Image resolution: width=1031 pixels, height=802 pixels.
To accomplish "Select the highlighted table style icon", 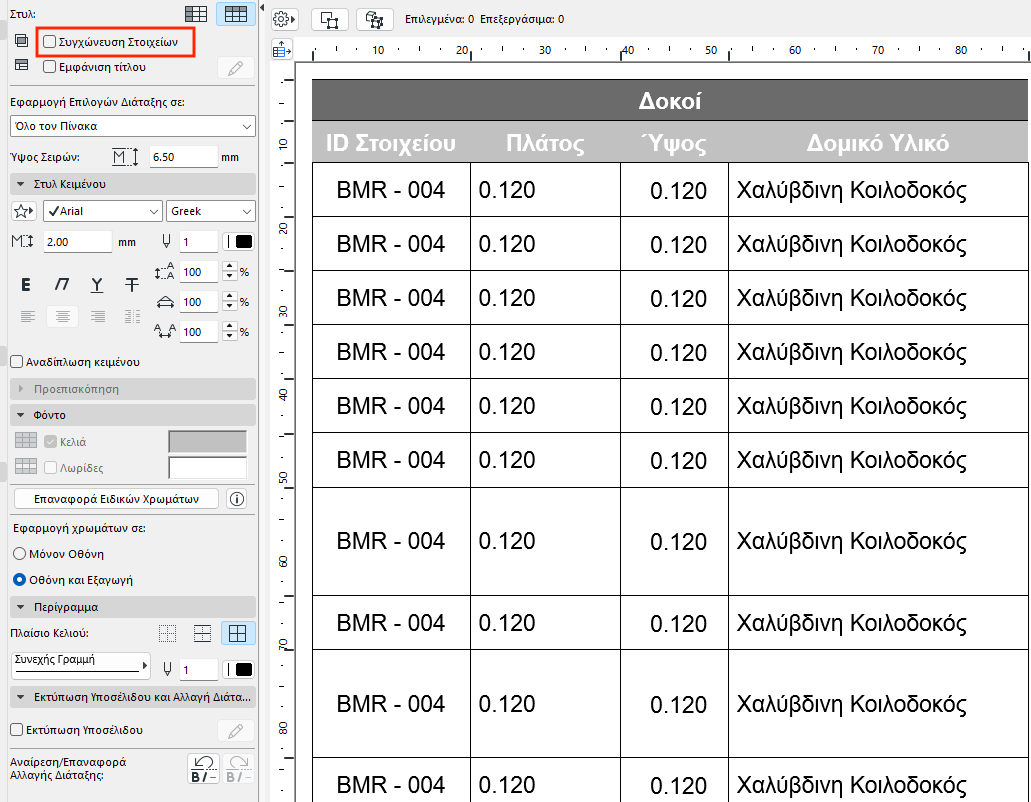I will [x=235, y=14].
